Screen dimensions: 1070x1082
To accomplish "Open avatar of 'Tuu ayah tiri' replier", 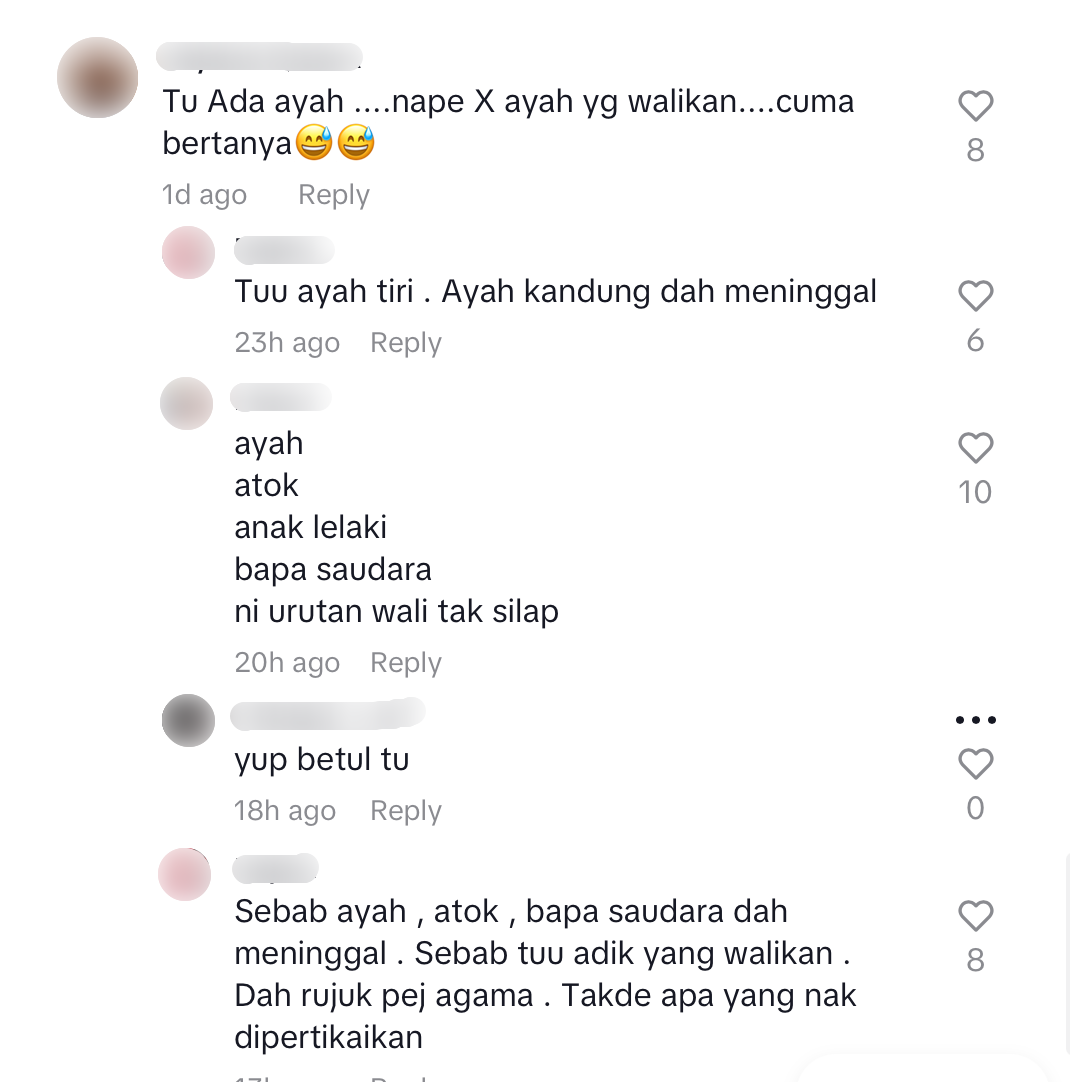I will [x=188, y=253].
